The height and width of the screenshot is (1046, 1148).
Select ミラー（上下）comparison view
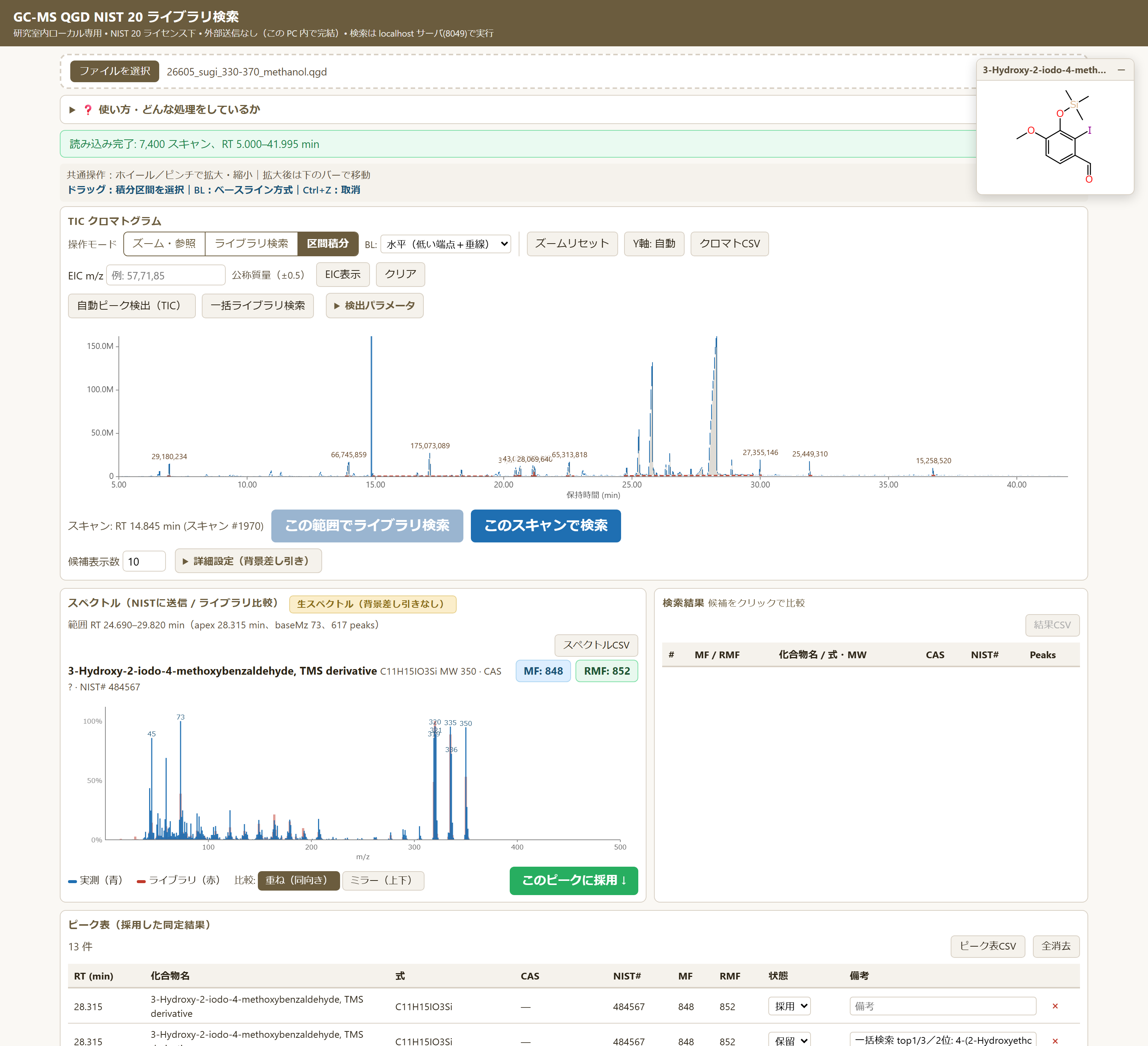click(x=383, y=881)
